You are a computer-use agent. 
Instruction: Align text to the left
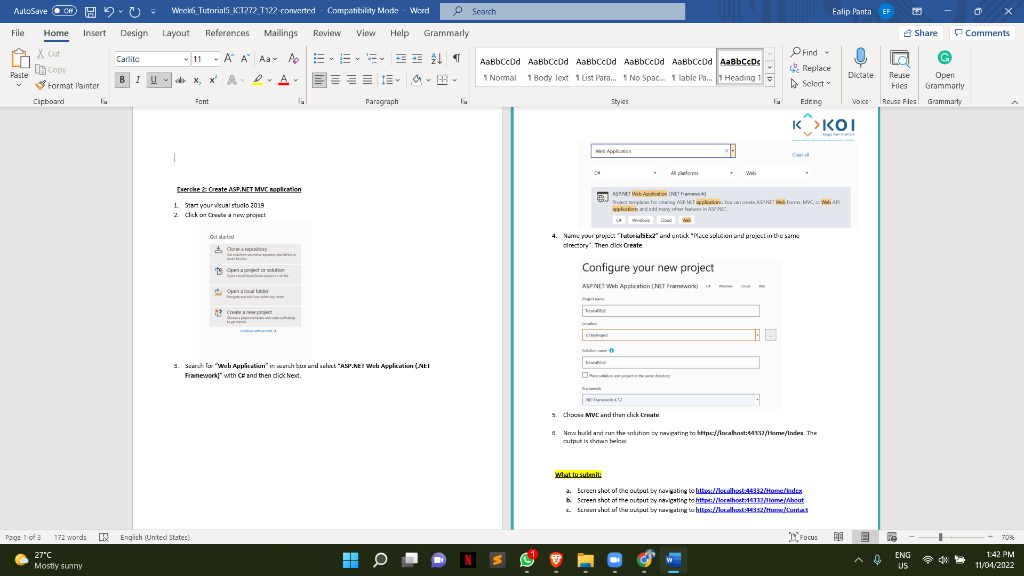[x=319, y=80]
